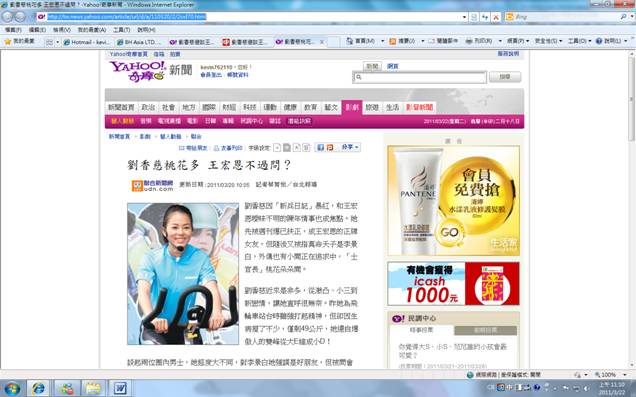Open Microsoft Word from the taskbar
Image resolution: width=636 pixels, height=397 pixels.
pos(120,388)
